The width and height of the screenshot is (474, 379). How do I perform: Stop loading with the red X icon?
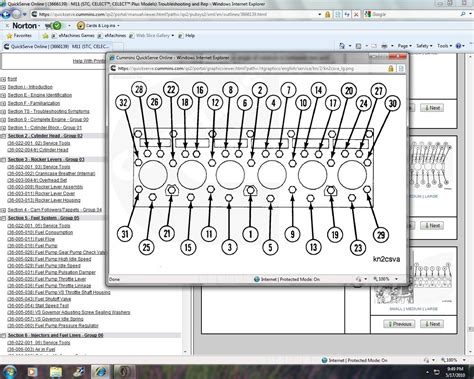[356, 14]
